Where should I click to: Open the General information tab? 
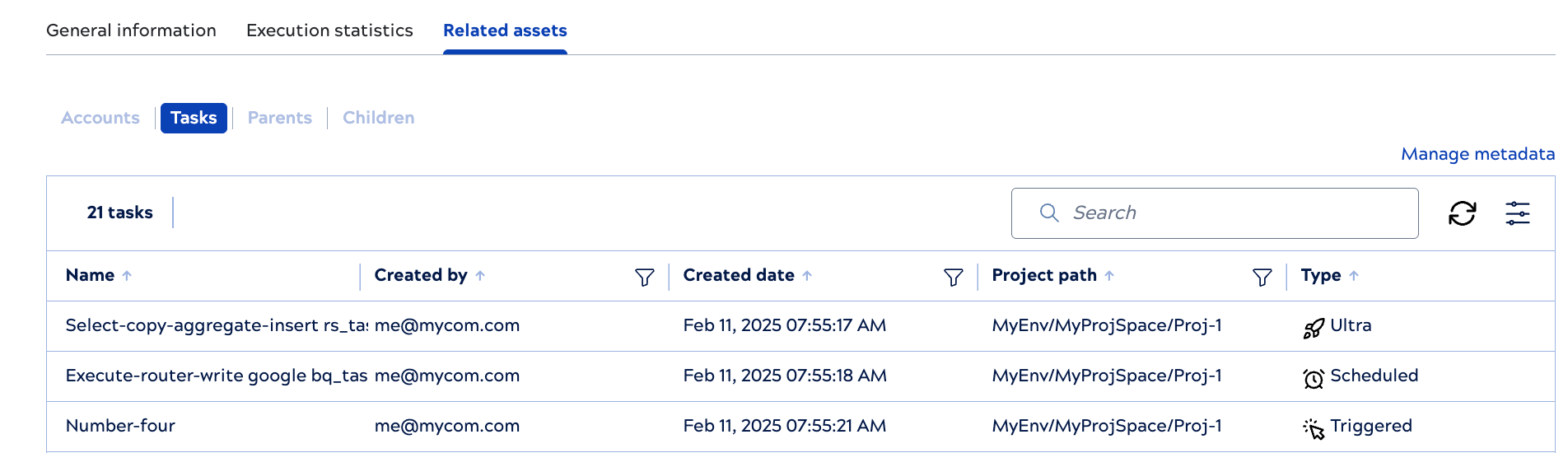click(x=132, y=30)
